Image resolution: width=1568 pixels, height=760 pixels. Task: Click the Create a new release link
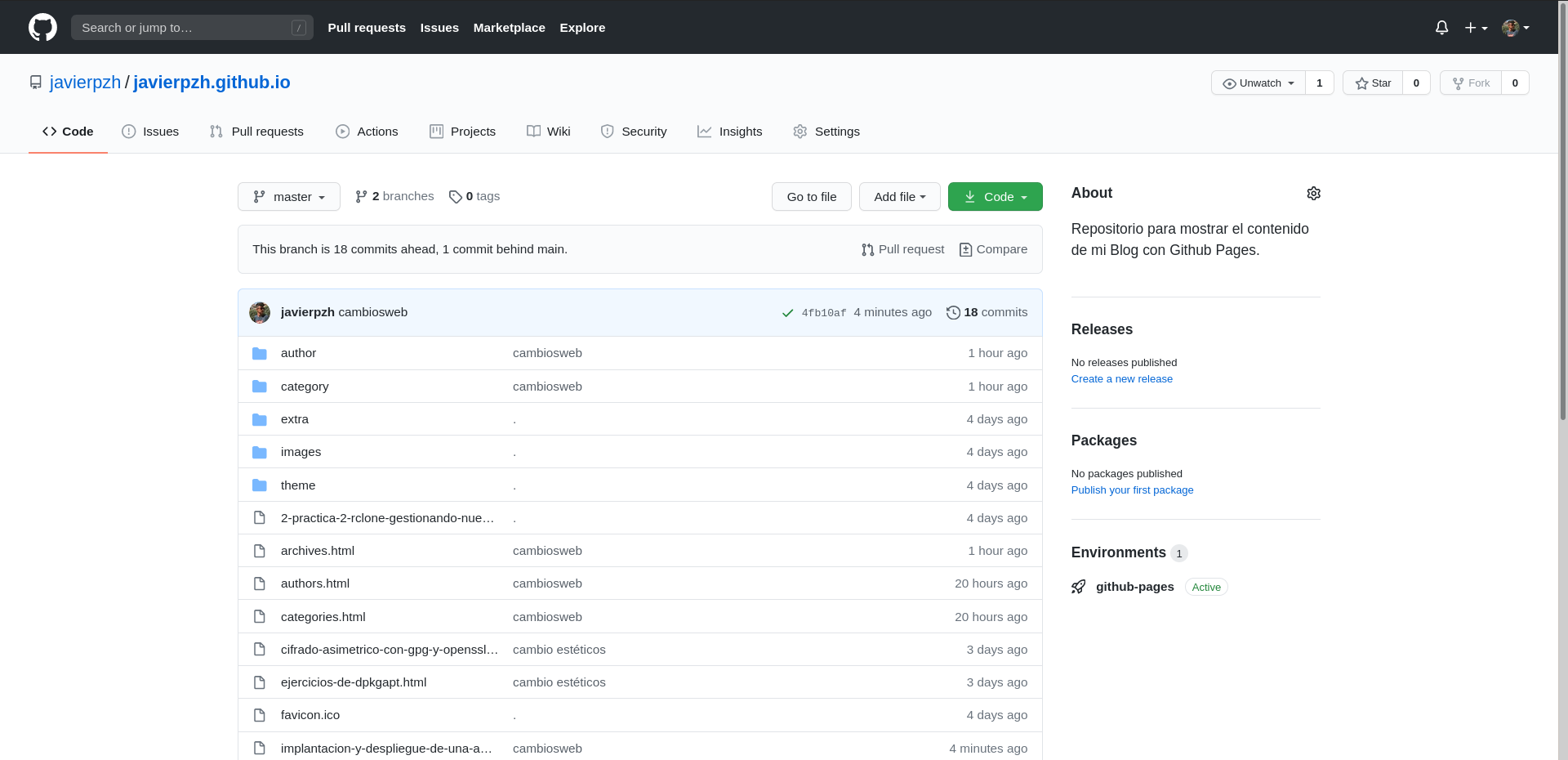click(x=1122, y=379)
